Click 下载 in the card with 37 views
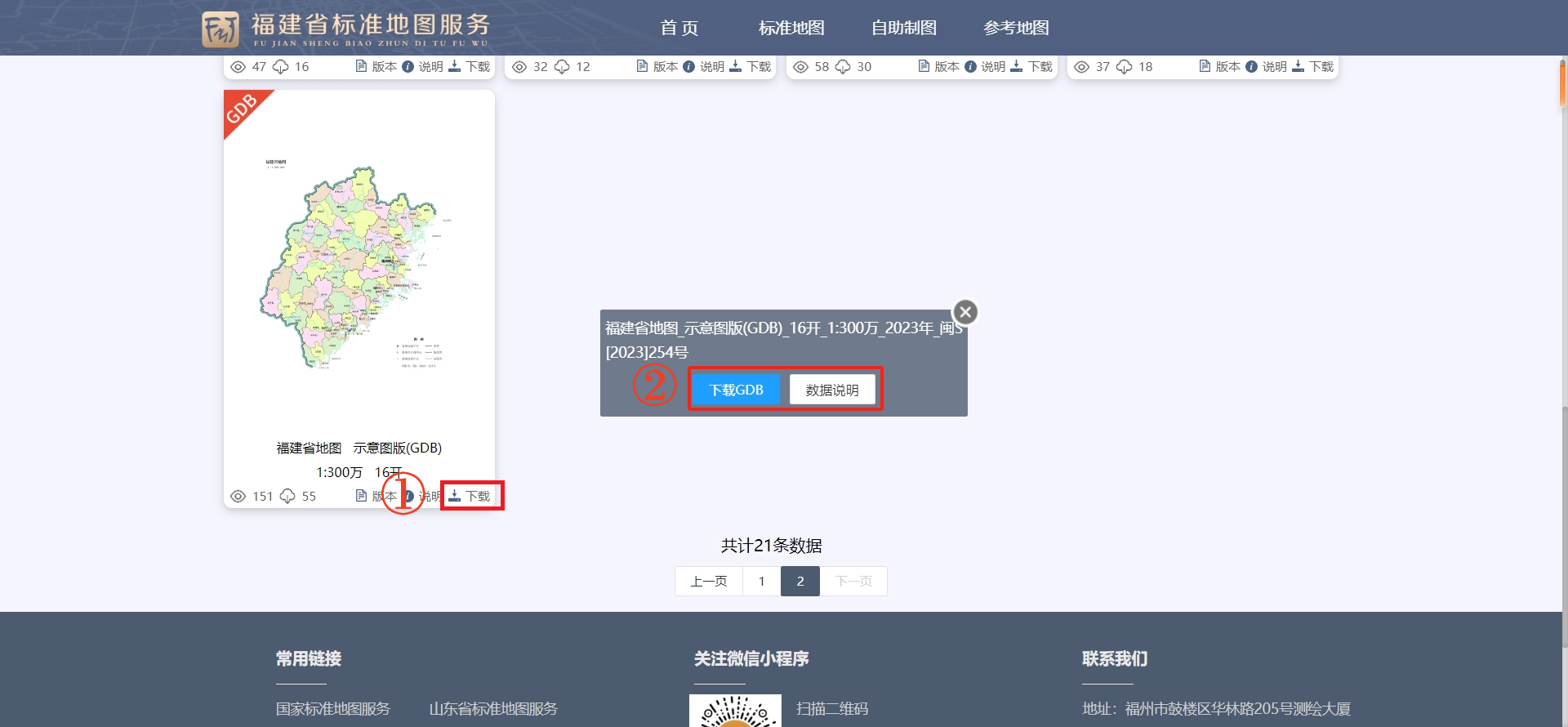This screenshot has height=727, width=1568. [1313, 66]
